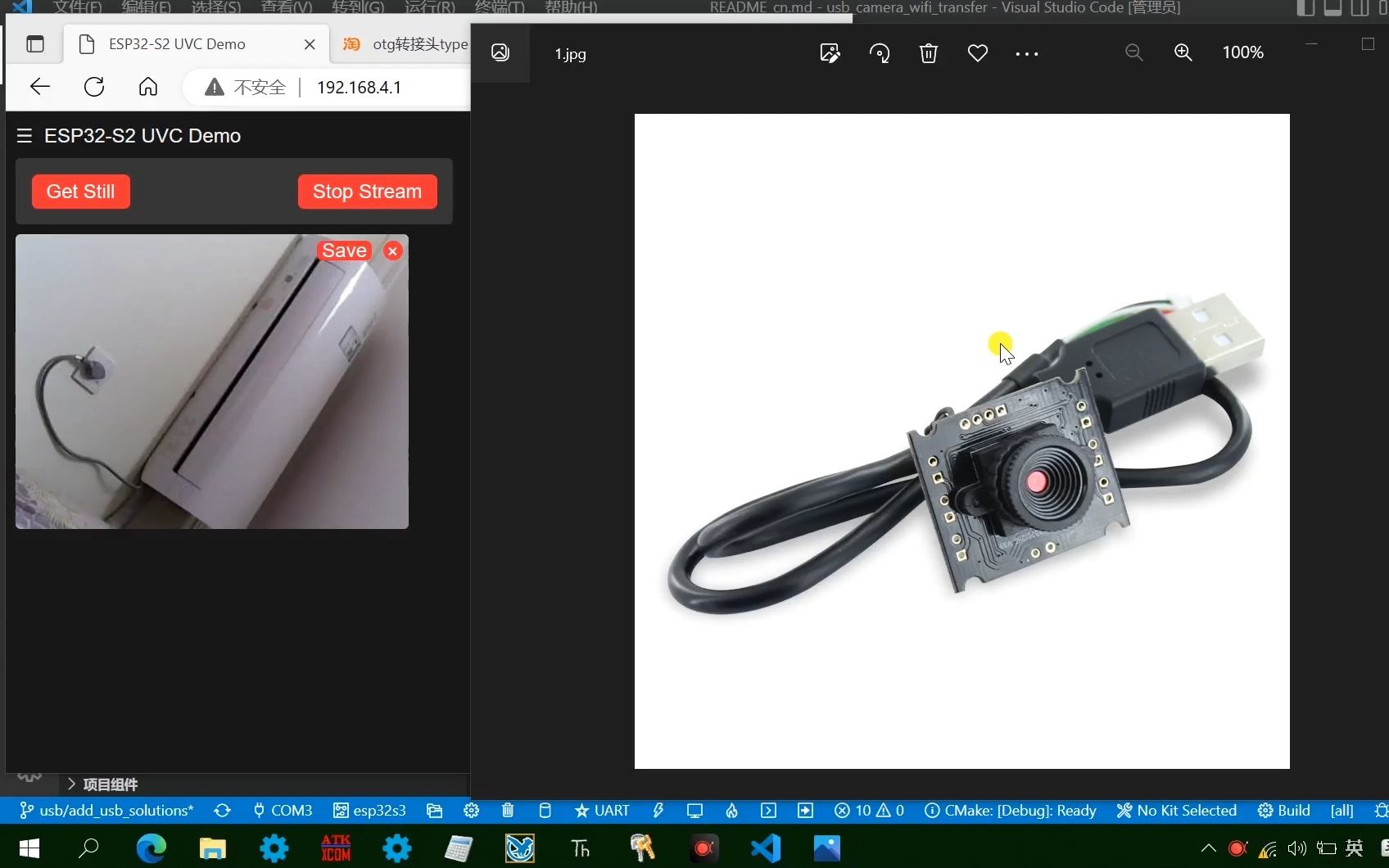Image resolution: width=1389 pixels, height=868 pixels.
Task: Click the Get Still button
Action: click(79, 191)
